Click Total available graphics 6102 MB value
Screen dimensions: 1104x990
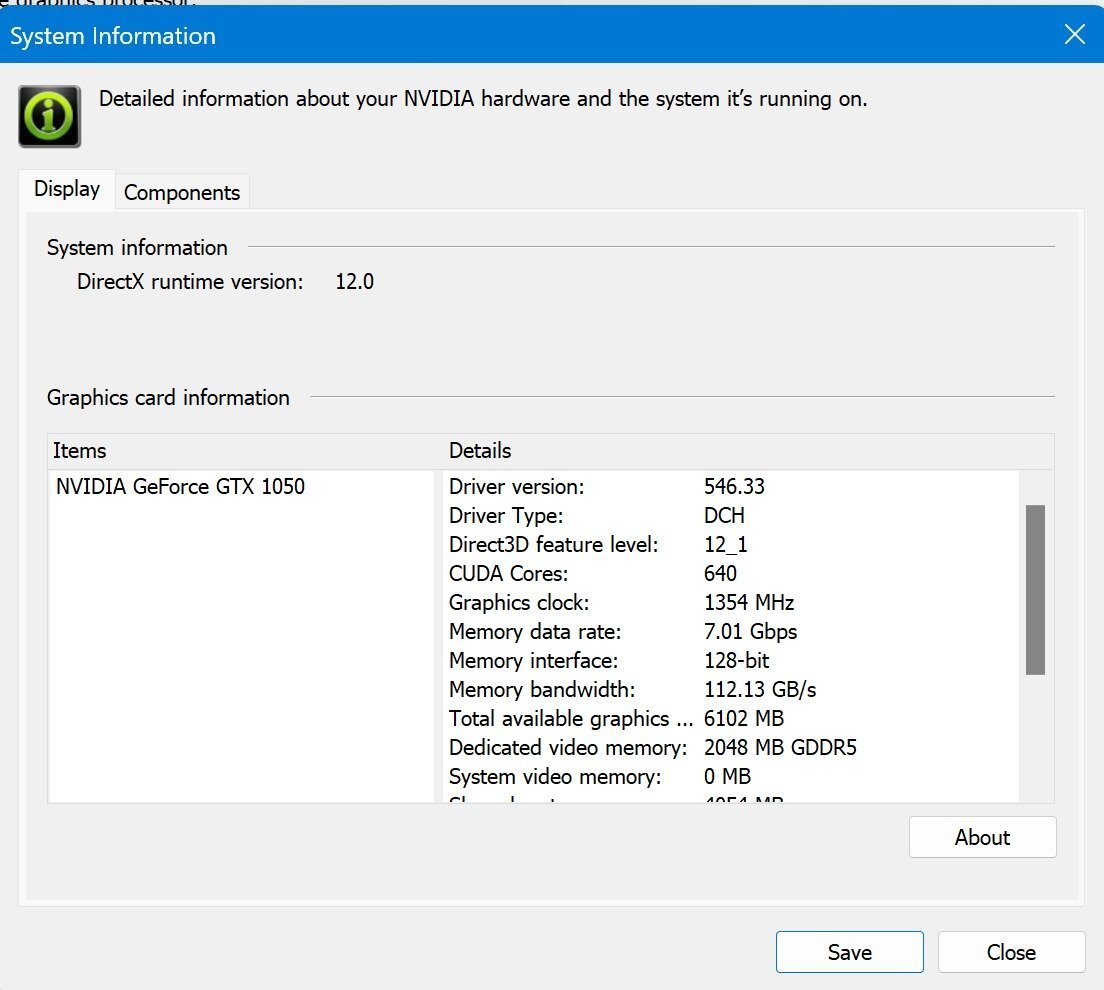pyautogui.click(x=744, y=718)
